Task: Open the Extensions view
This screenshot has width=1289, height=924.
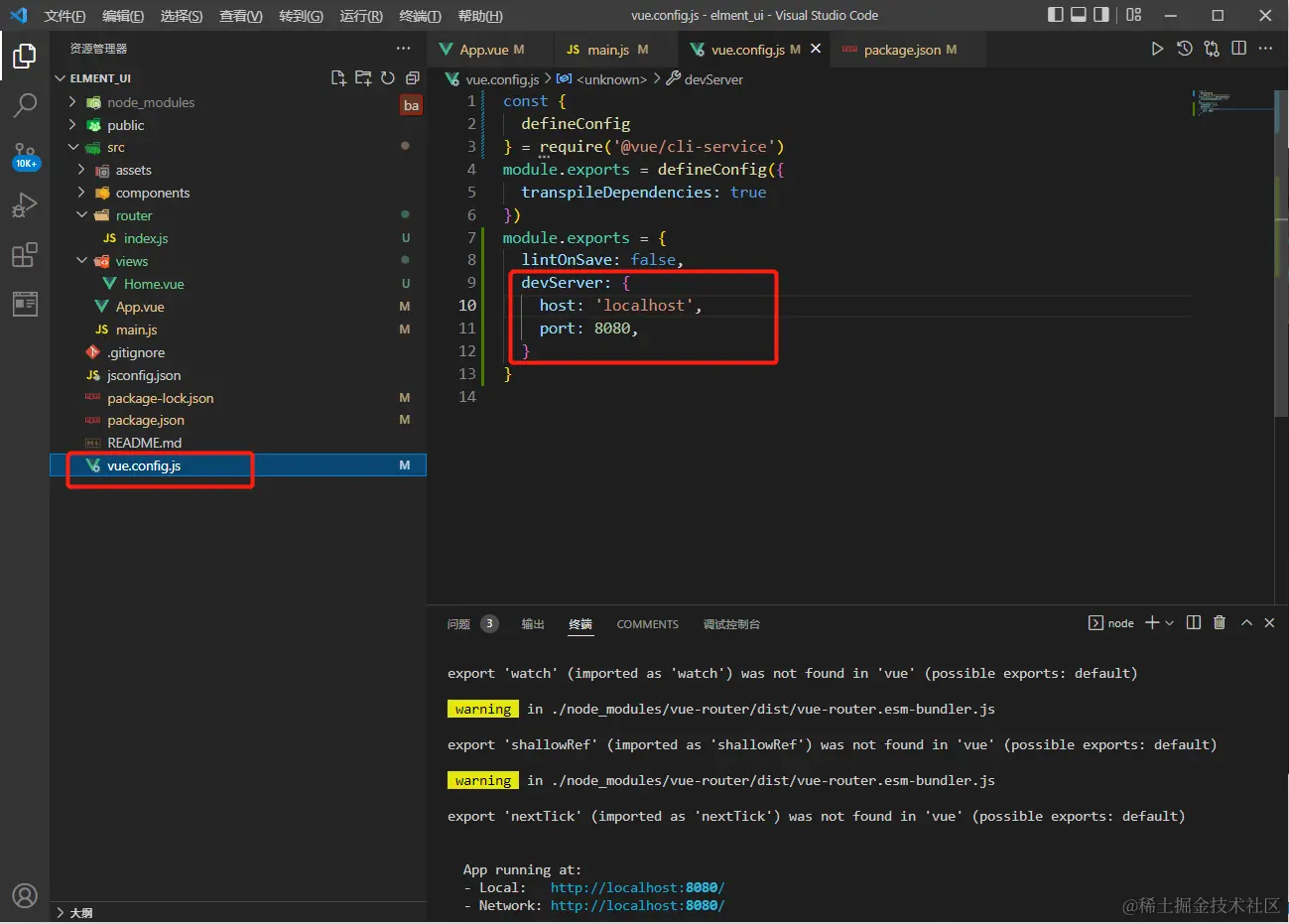Action: coord(25,255)
